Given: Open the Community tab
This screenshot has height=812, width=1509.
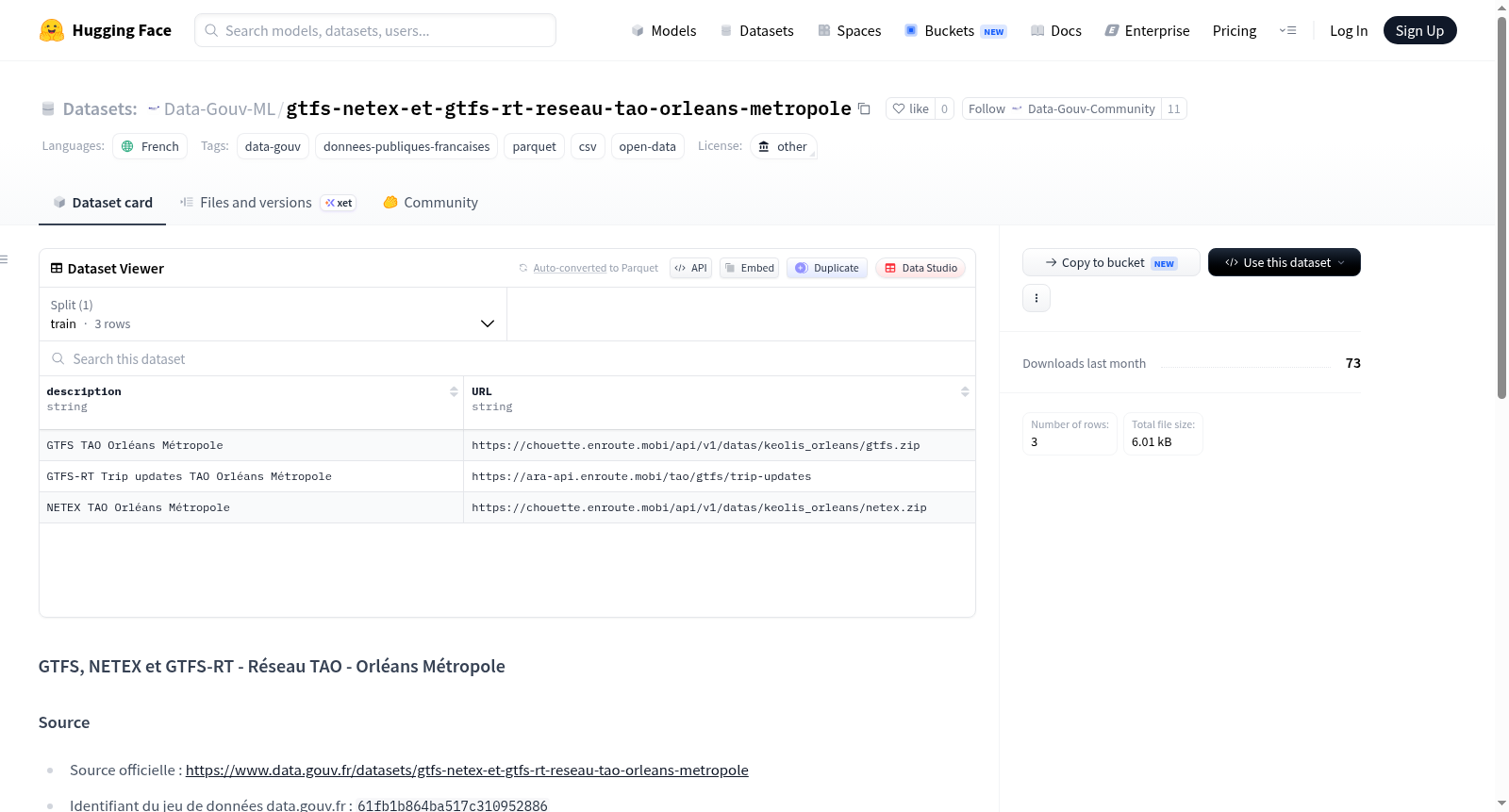Looking at the screenshot, I should pos(430,203).
